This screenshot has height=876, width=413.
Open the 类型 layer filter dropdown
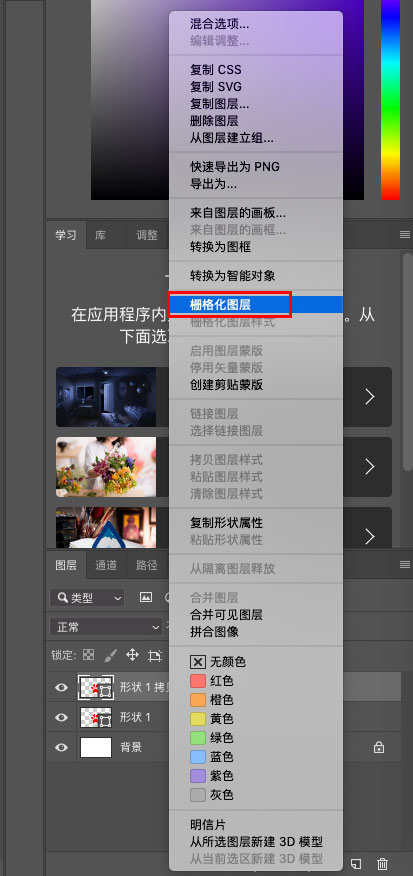tap(87, 598)
